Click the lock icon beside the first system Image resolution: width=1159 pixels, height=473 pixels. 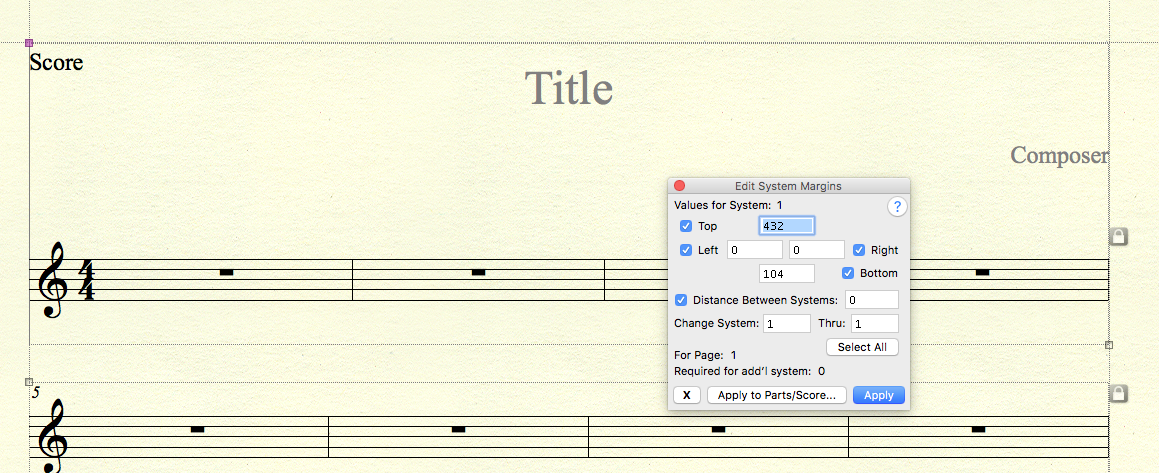click(1119, 236)
